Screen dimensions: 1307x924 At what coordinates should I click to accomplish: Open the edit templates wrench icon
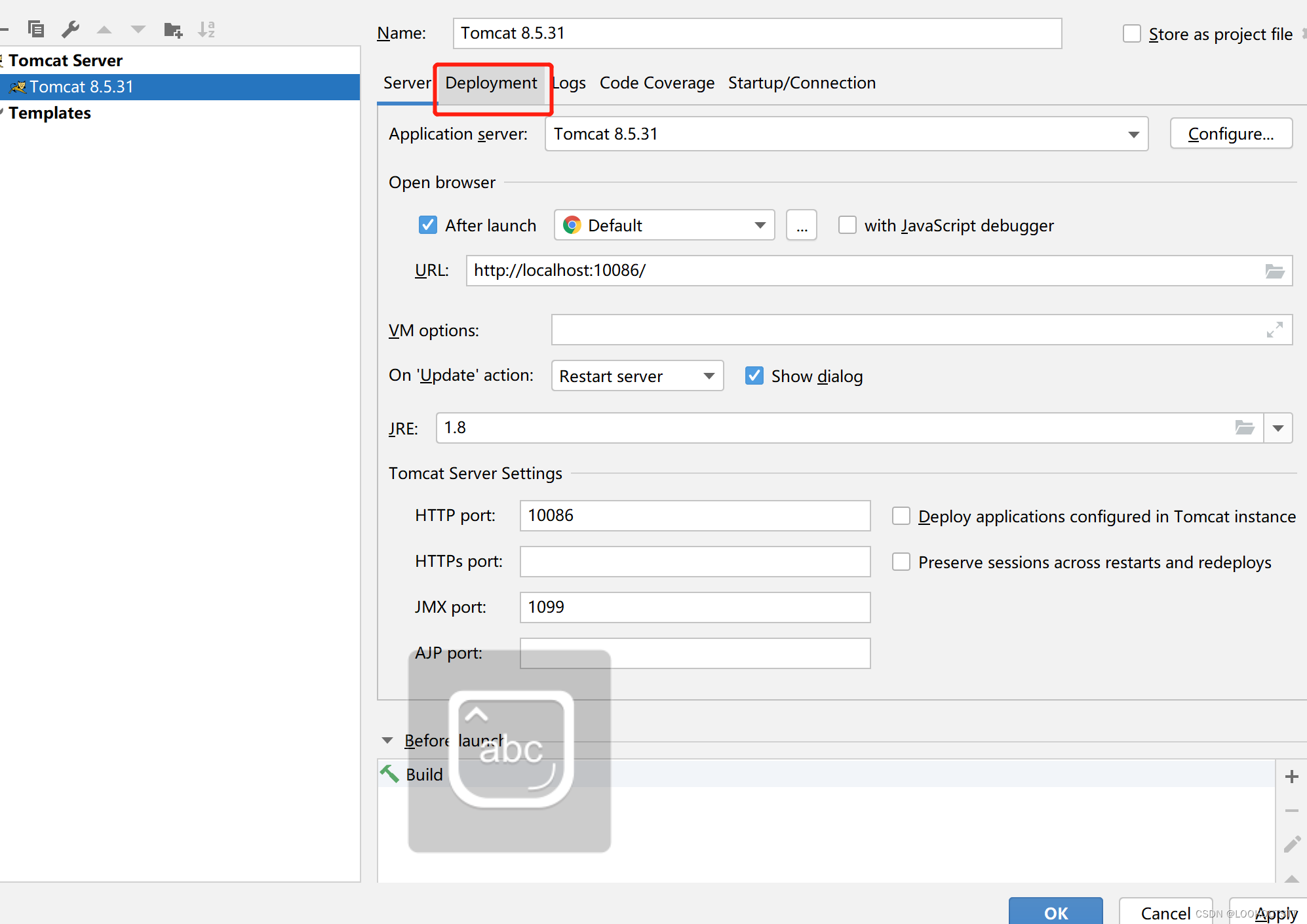(70, 29)
